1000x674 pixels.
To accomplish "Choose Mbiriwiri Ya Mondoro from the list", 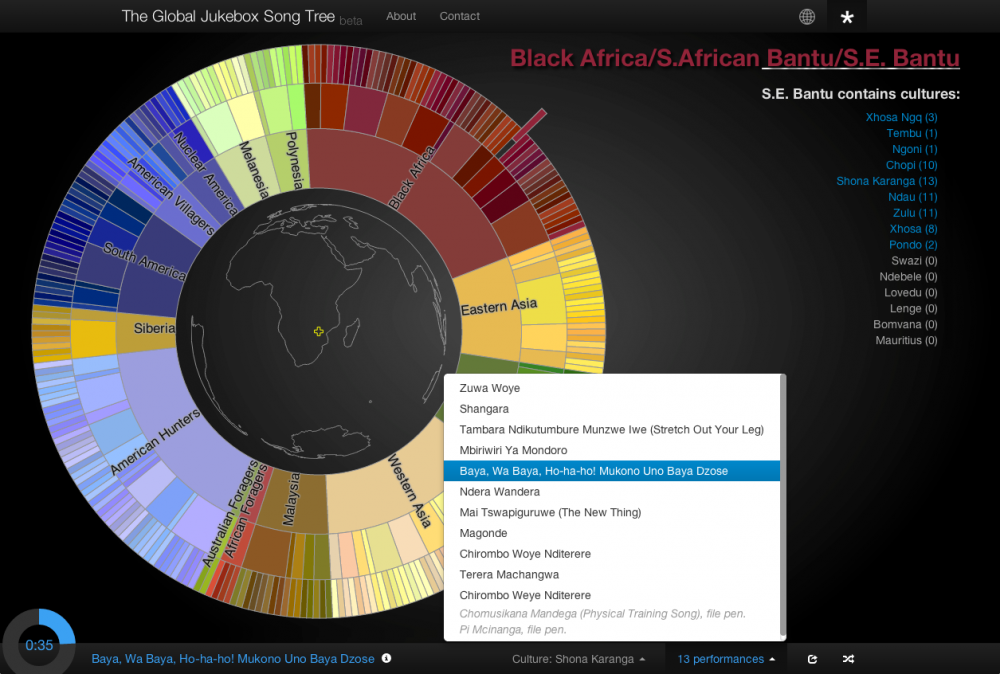I will click(x=513, y=450).
